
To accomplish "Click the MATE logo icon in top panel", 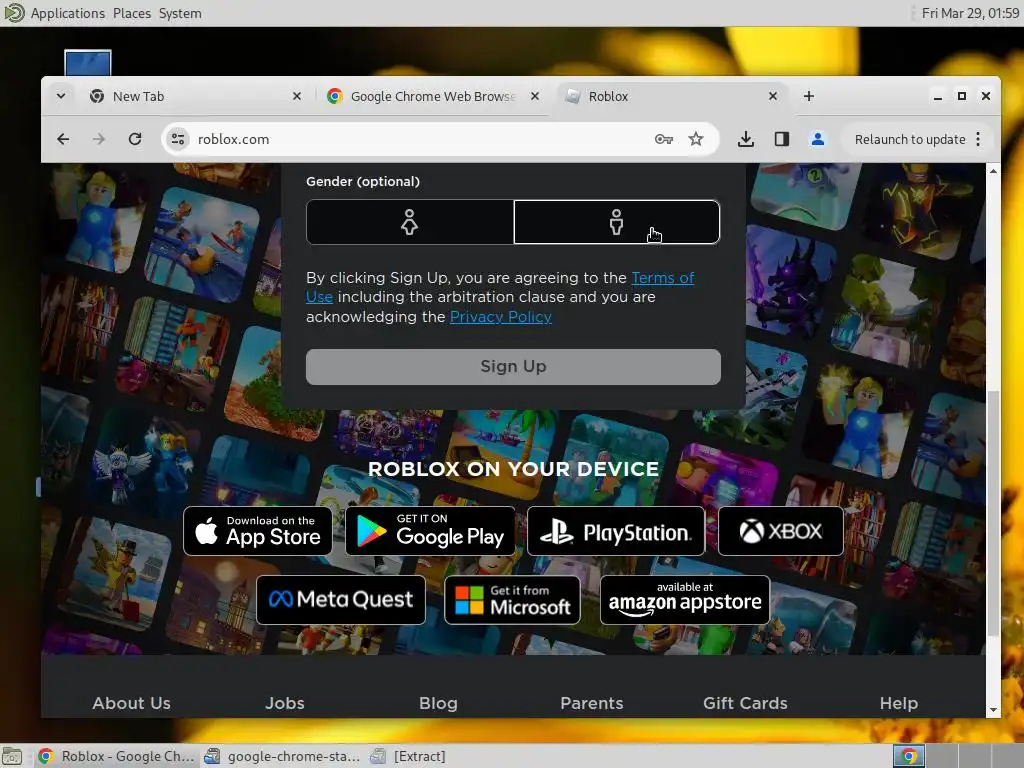I will pyautogui.click(x=14, y=12).
